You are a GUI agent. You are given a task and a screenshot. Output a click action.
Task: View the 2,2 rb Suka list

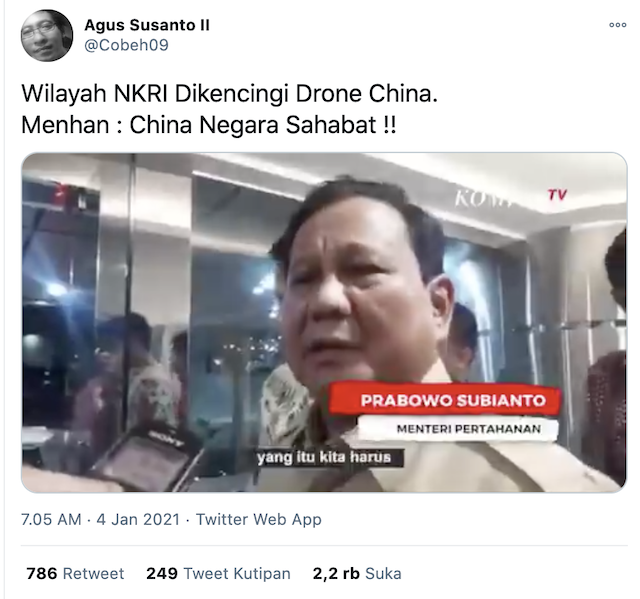pos(357,573)
